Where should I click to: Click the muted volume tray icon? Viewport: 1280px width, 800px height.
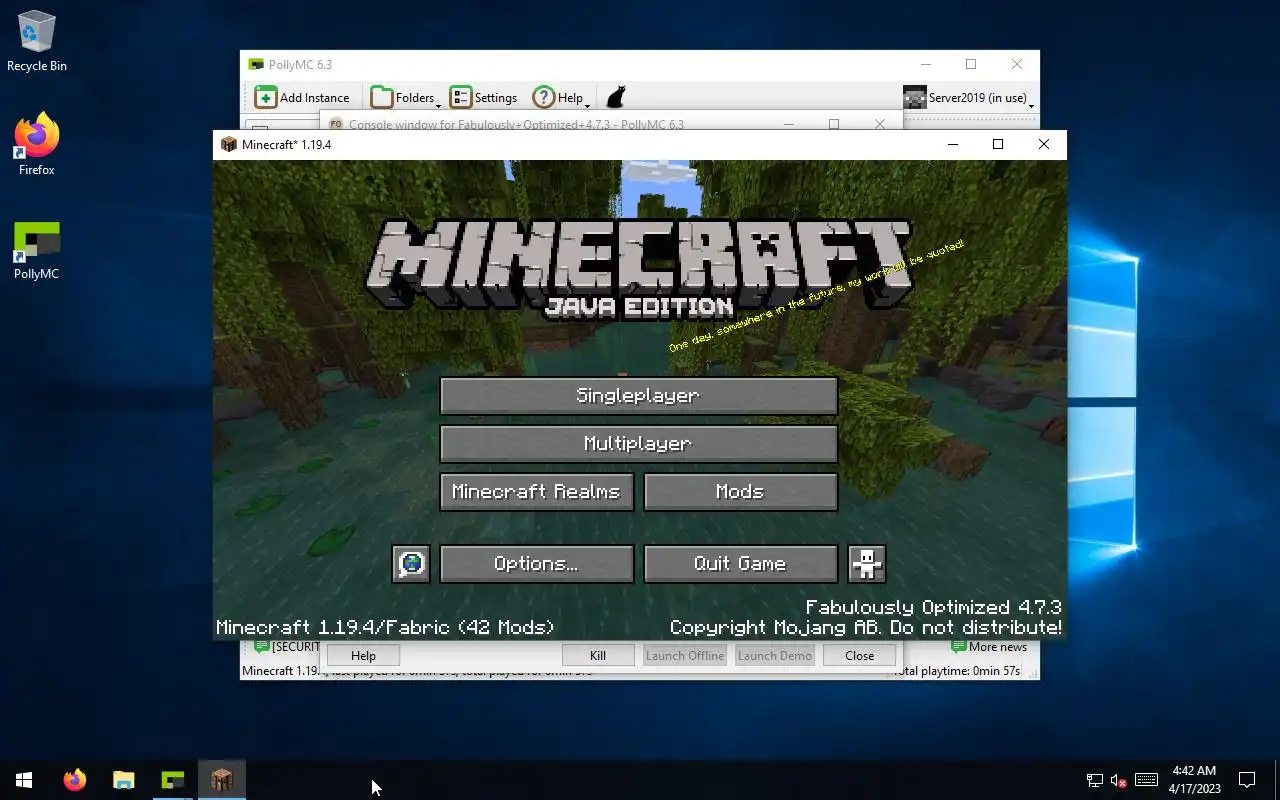click(1120, 780)
